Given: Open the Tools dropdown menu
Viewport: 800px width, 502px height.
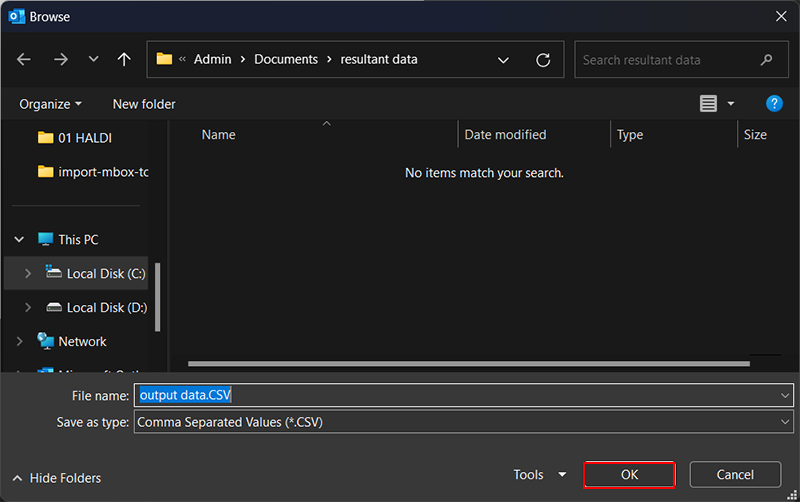Looking at the screenshot, I should tap(539, 475).
